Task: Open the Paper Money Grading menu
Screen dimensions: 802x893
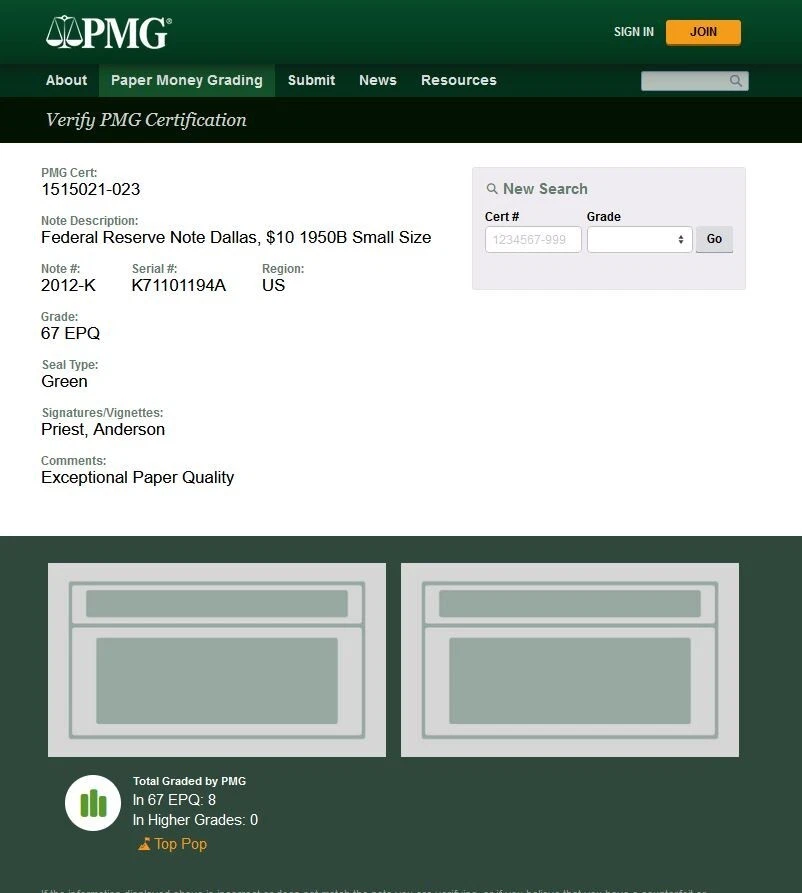Action: click(x=187, y=80)
